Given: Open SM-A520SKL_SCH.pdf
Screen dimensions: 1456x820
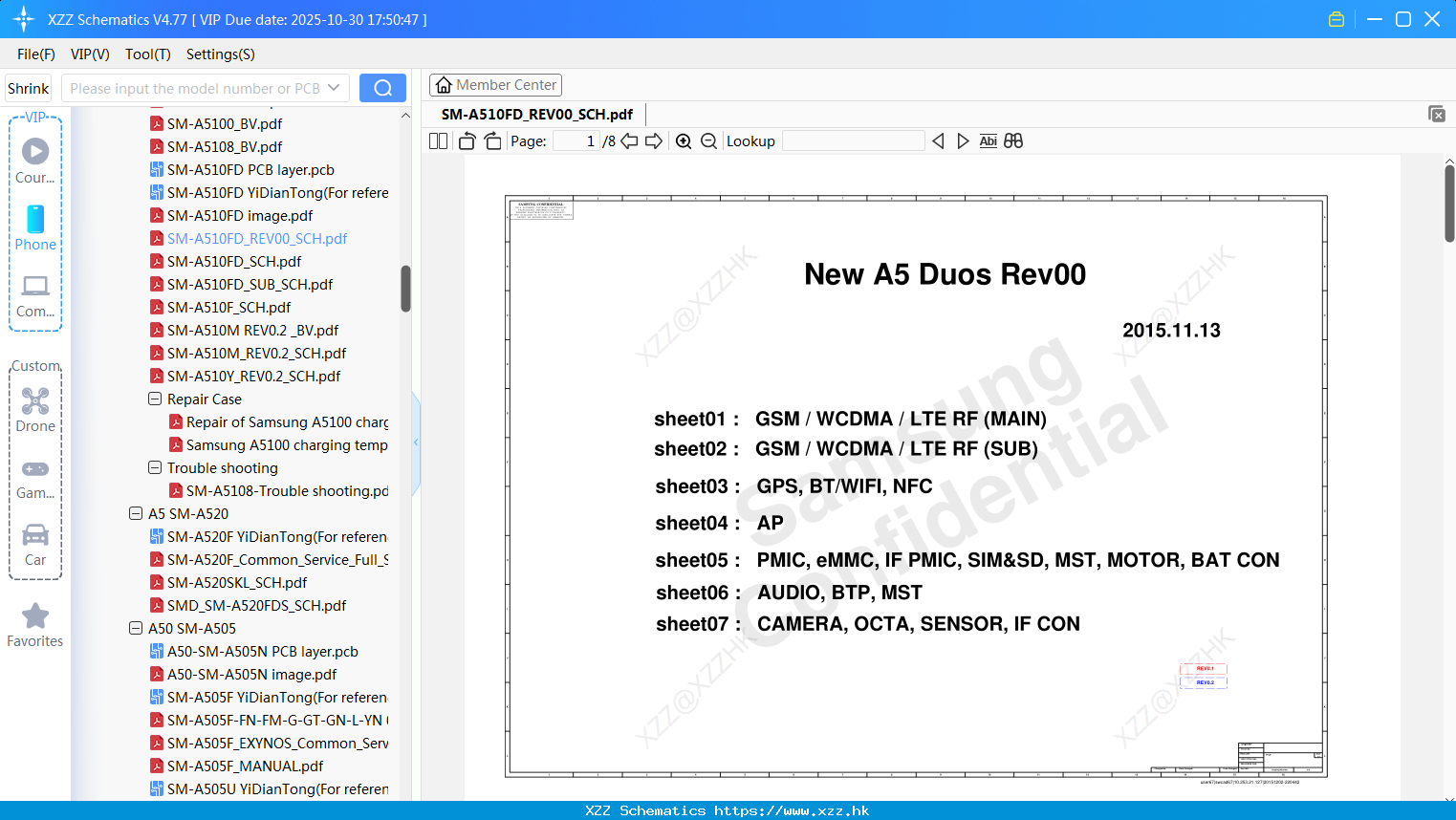Looking at the screenshot, I should tap(237, 582).
